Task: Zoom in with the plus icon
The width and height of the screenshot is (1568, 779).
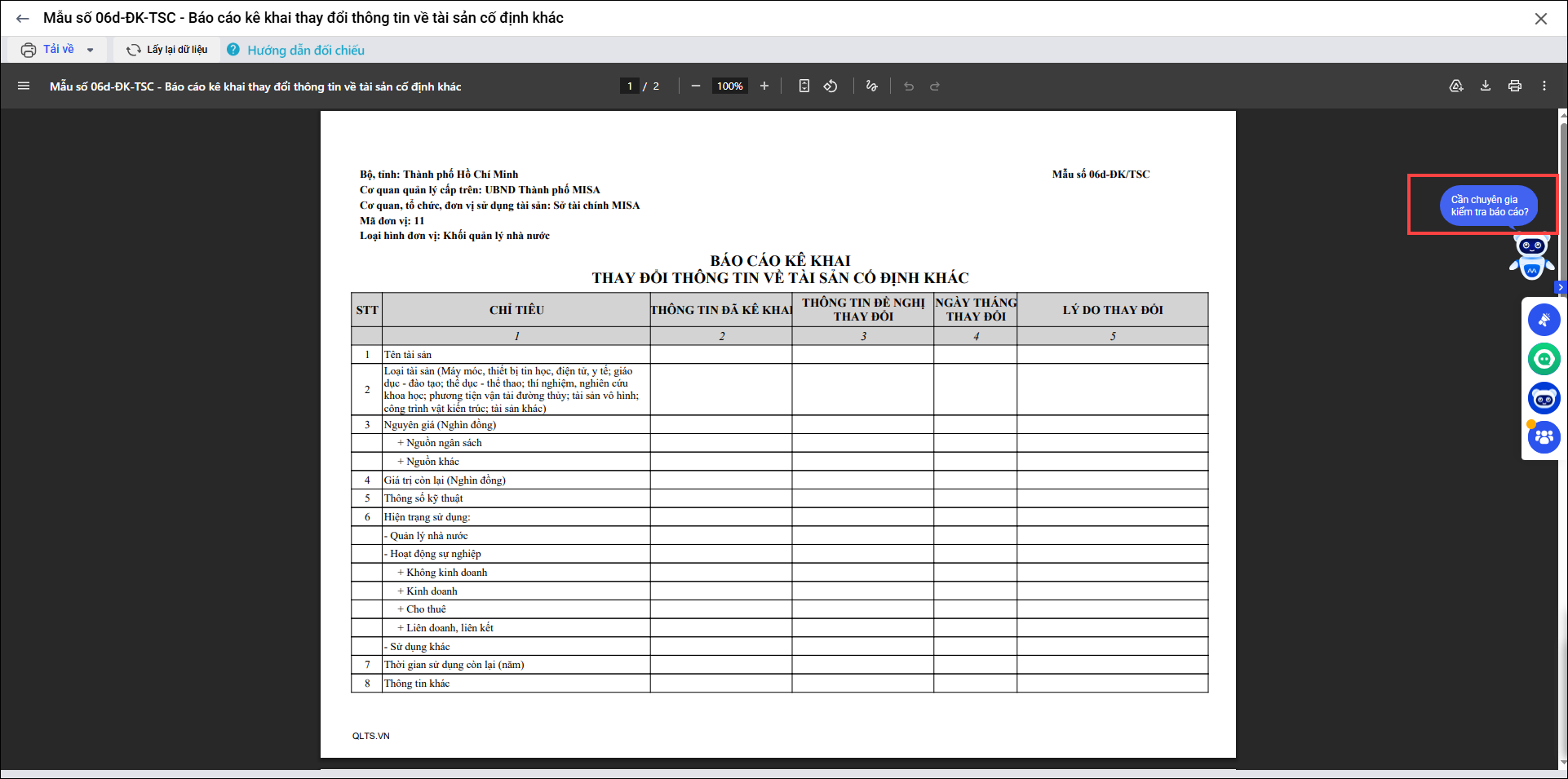Action: pyautogui.click(x=764, y=86)
